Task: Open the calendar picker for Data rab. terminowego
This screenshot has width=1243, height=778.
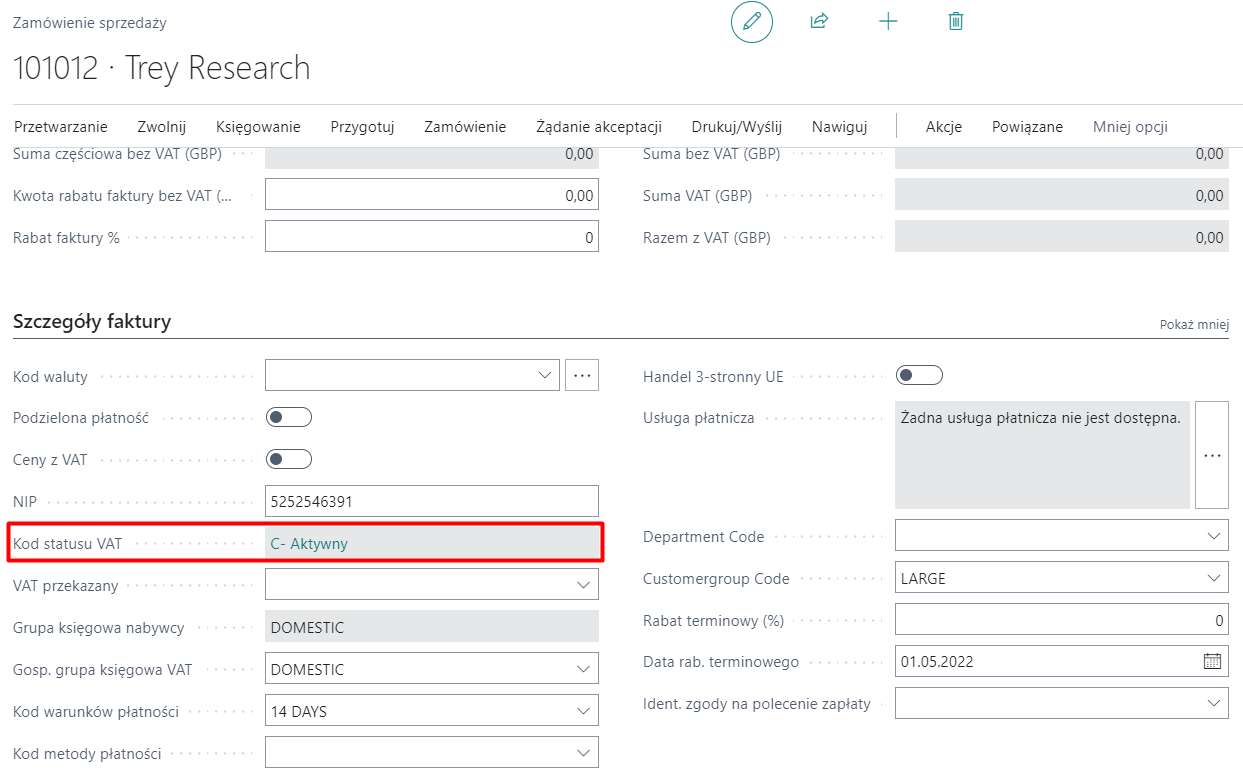Action: tap(1212, 661)
